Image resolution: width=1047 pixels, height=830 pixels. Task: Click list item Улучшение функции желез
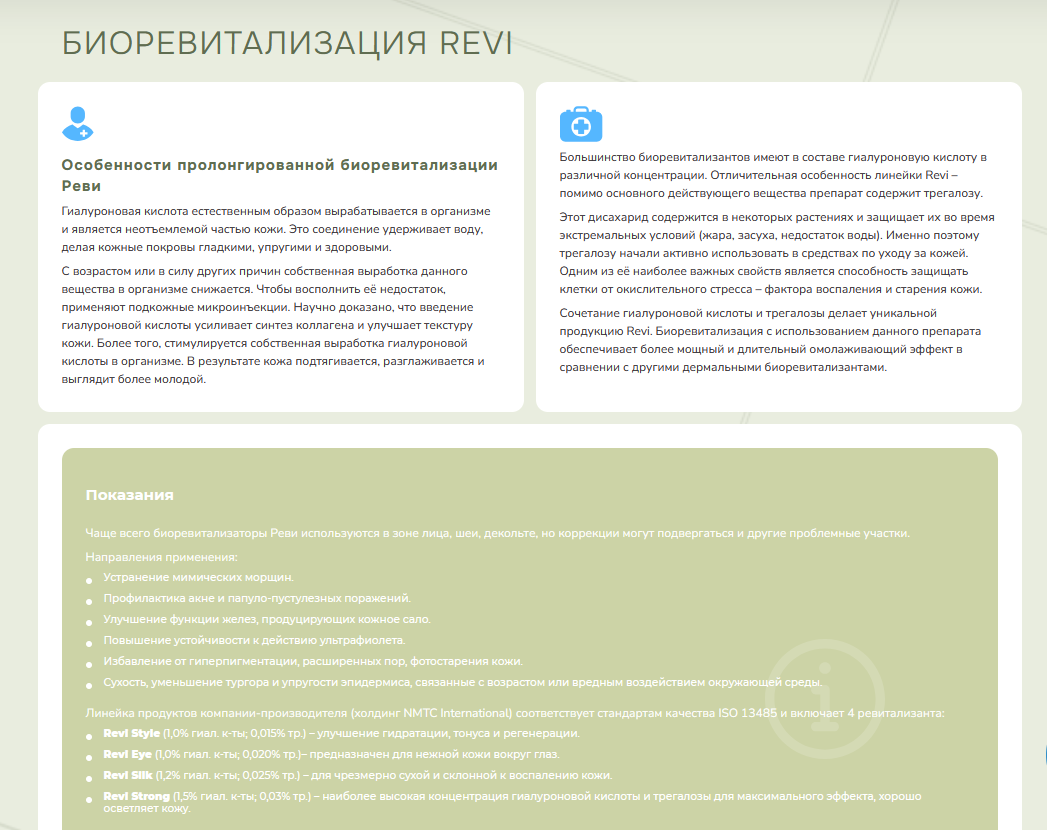point(267,619)
